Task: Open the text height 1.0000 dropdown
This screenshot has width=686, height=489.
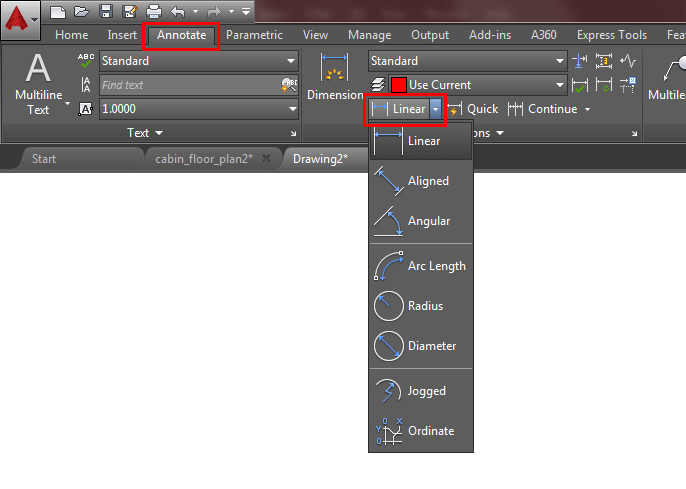Action: [199, 109]
